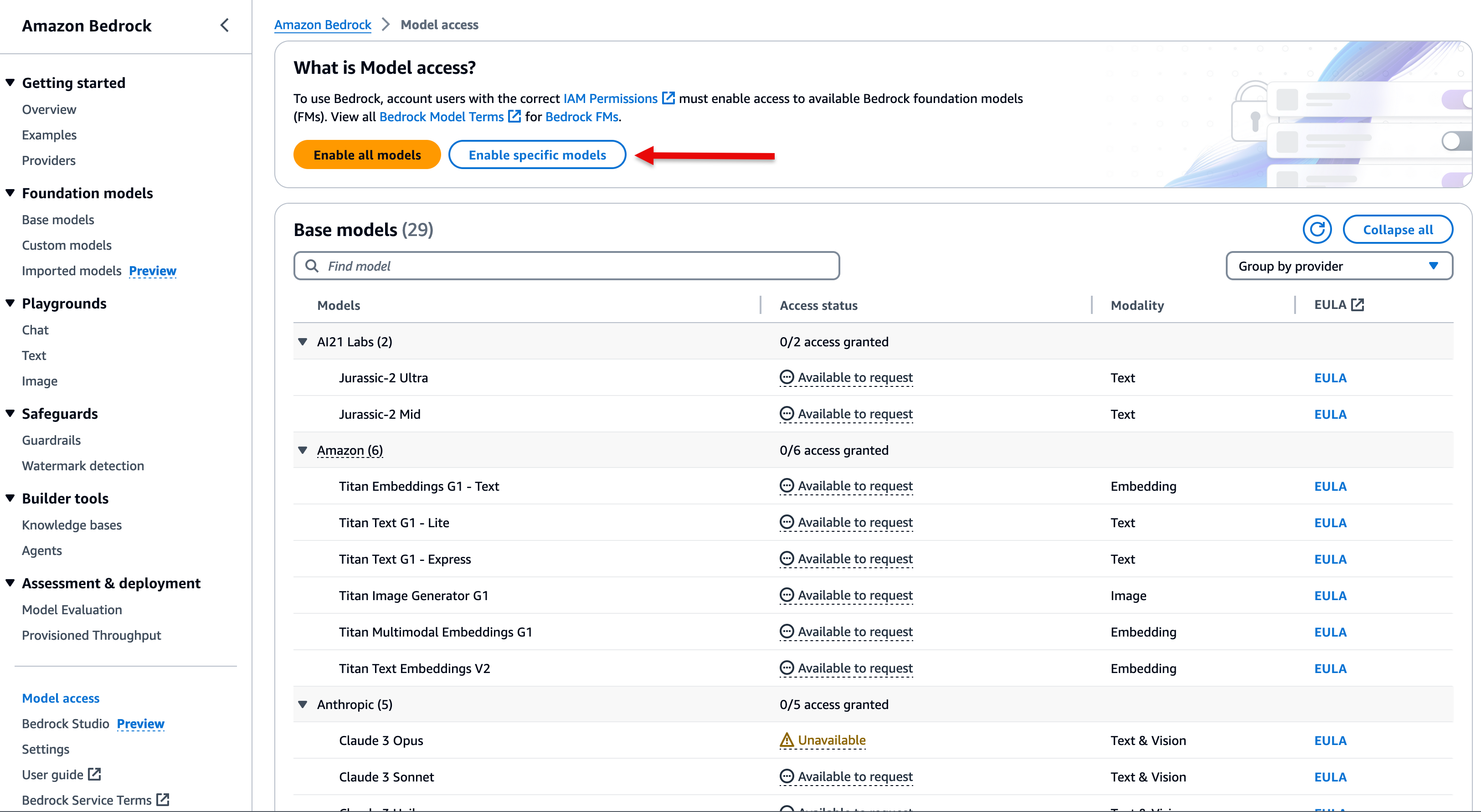Screen dimensions: 1481x812
Task: Click the IAM Permissions external link icon
Action: (x=668, y=98)
